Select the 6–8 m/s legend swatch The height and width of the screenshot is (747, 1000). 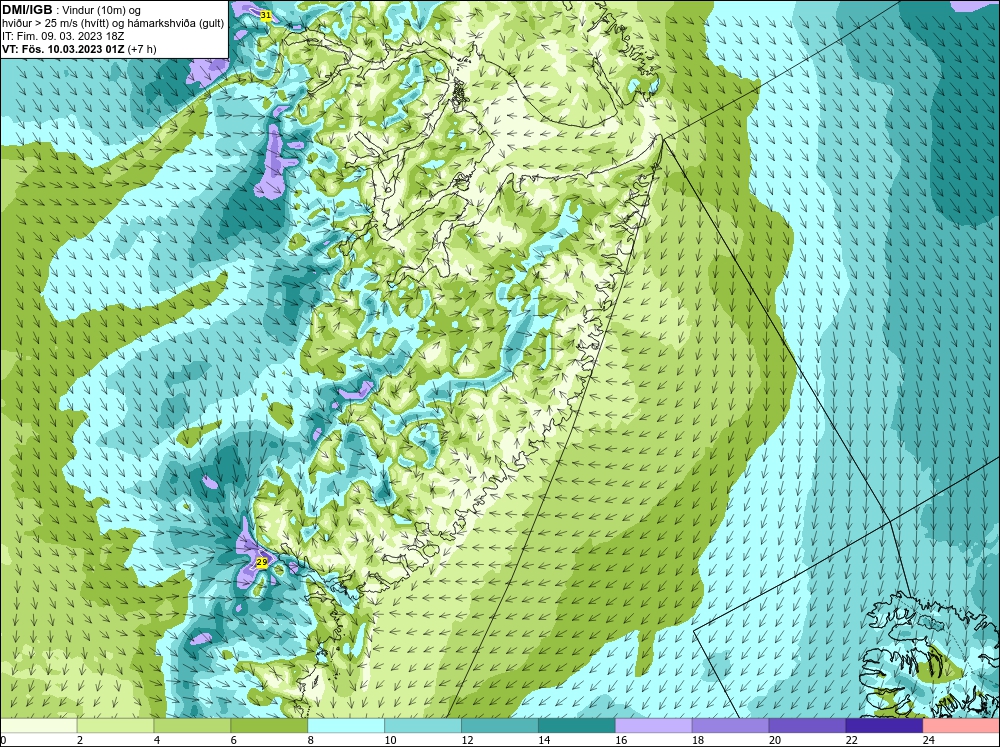click(x=269, y=726)
